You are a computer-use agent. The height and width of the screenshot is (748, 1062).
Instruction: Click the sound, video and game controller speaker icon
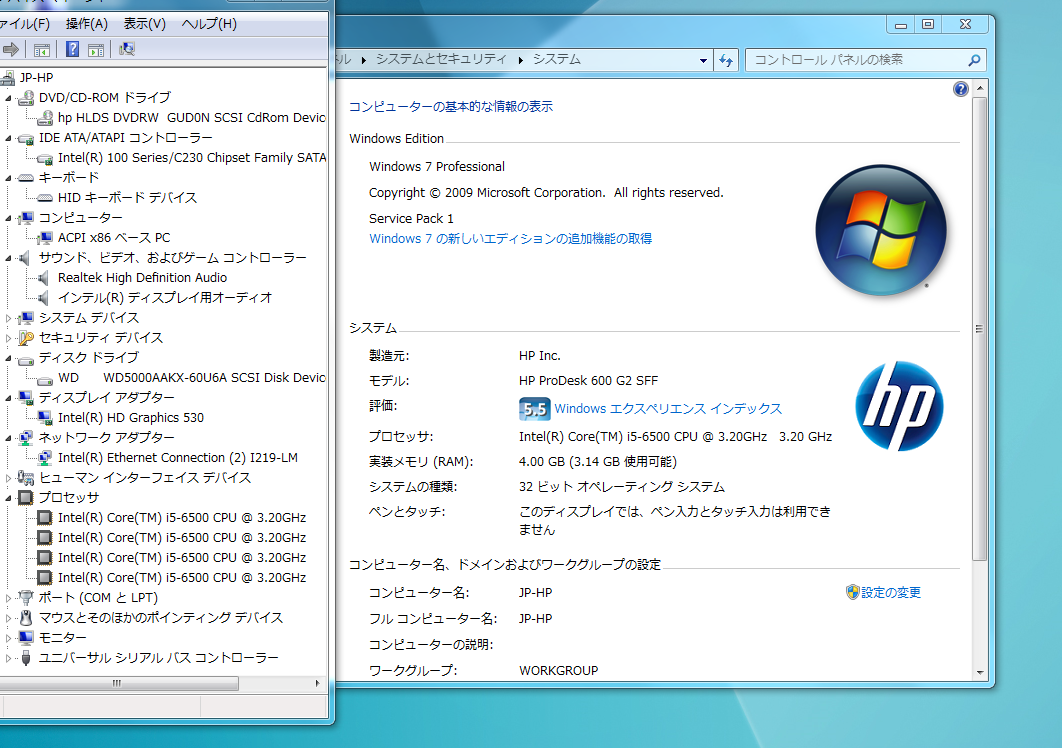[26, 258]
